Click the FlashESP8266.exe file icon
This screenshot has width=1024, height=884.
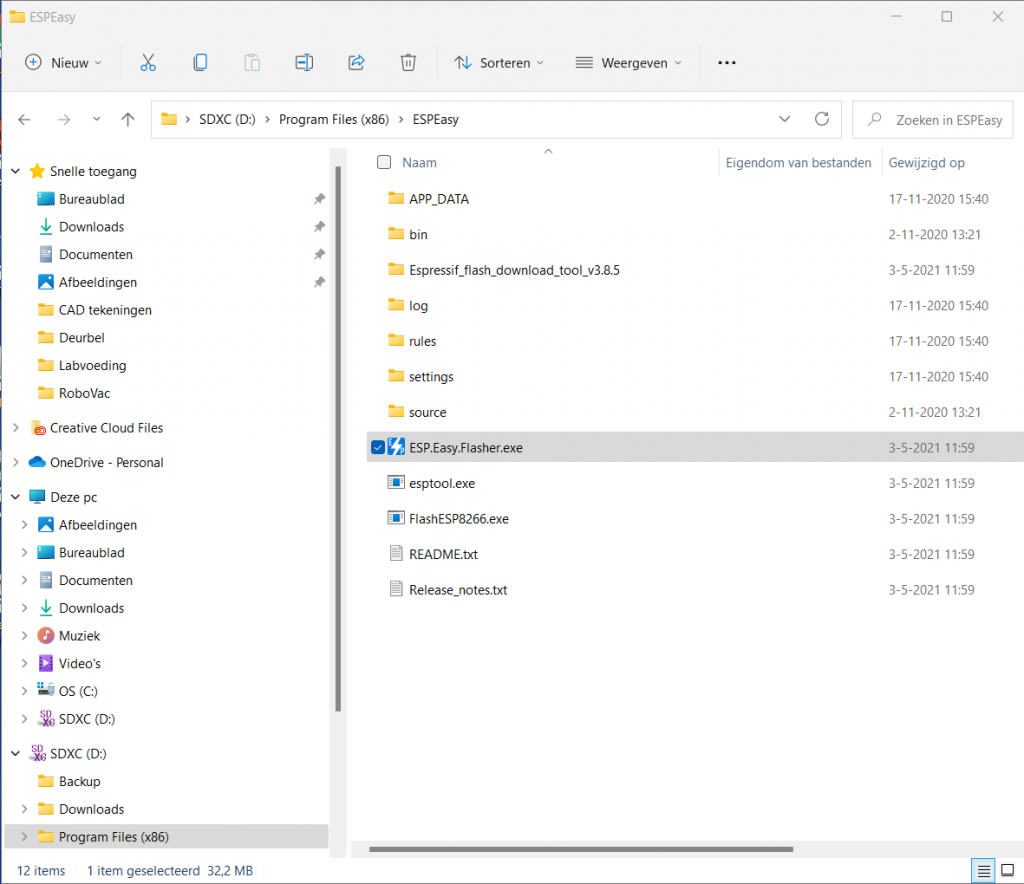396,518
